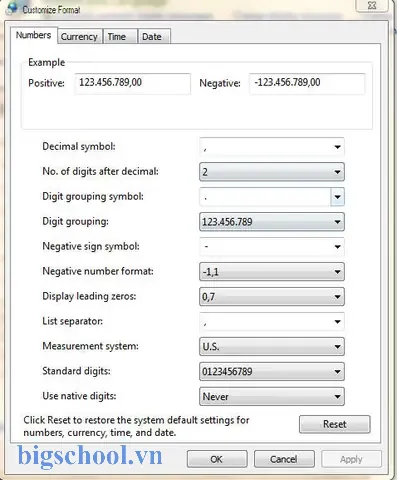Image resolution: width=397 pixels, height=480 pixels.
Task: Click the Negative example field
Action: 307,84
